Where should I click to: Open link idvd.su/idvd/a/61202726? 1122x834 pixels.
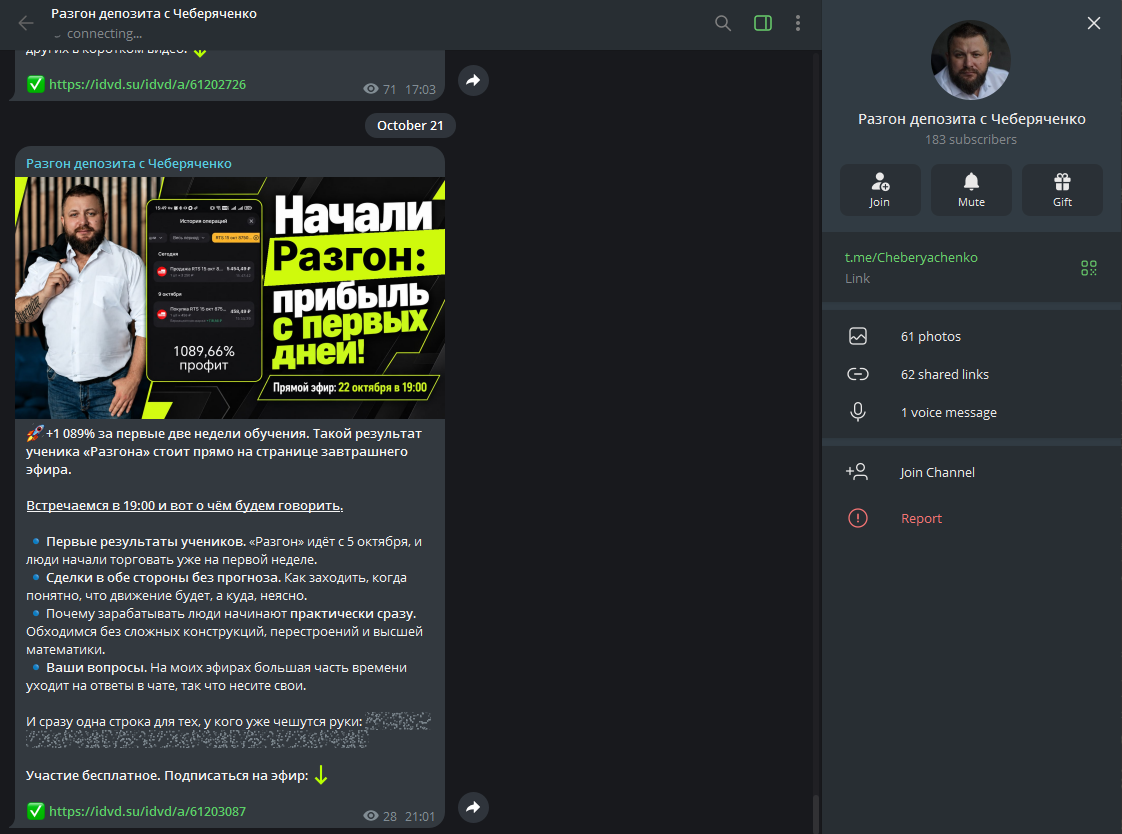point(147,84)
